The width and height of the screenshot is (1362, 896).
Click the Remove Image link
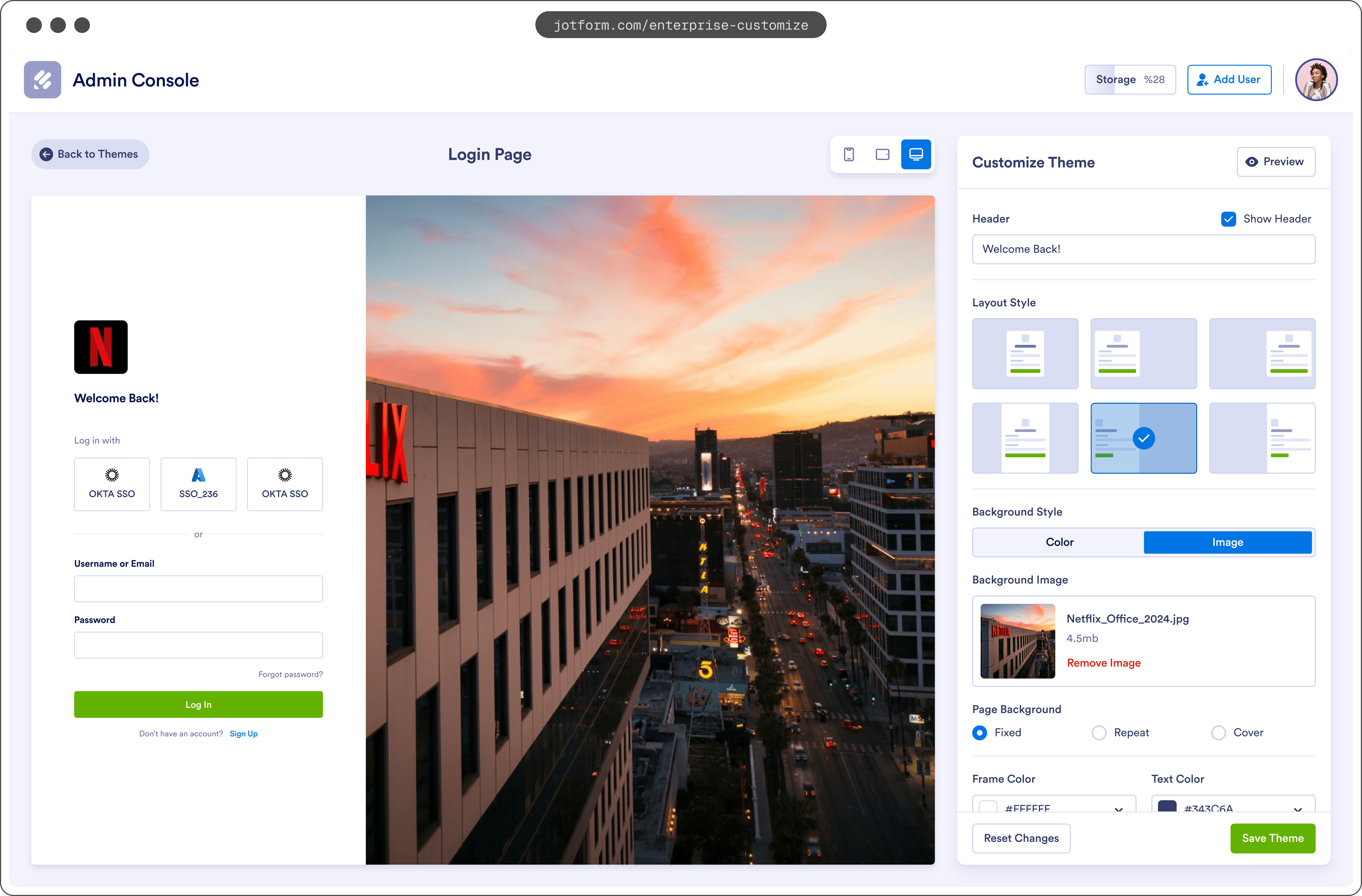(1103, 662)
